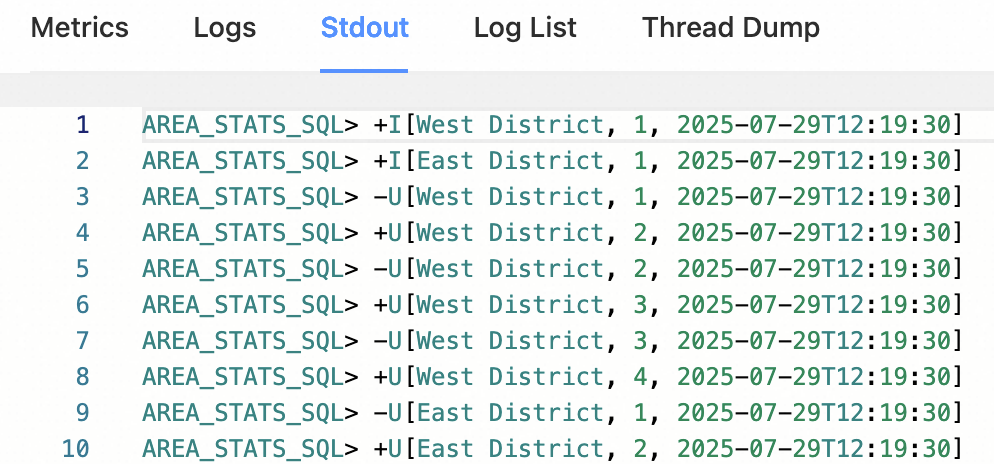Switch to the Metrics tab
Screen dimensions: 994x464
point(80,28)
